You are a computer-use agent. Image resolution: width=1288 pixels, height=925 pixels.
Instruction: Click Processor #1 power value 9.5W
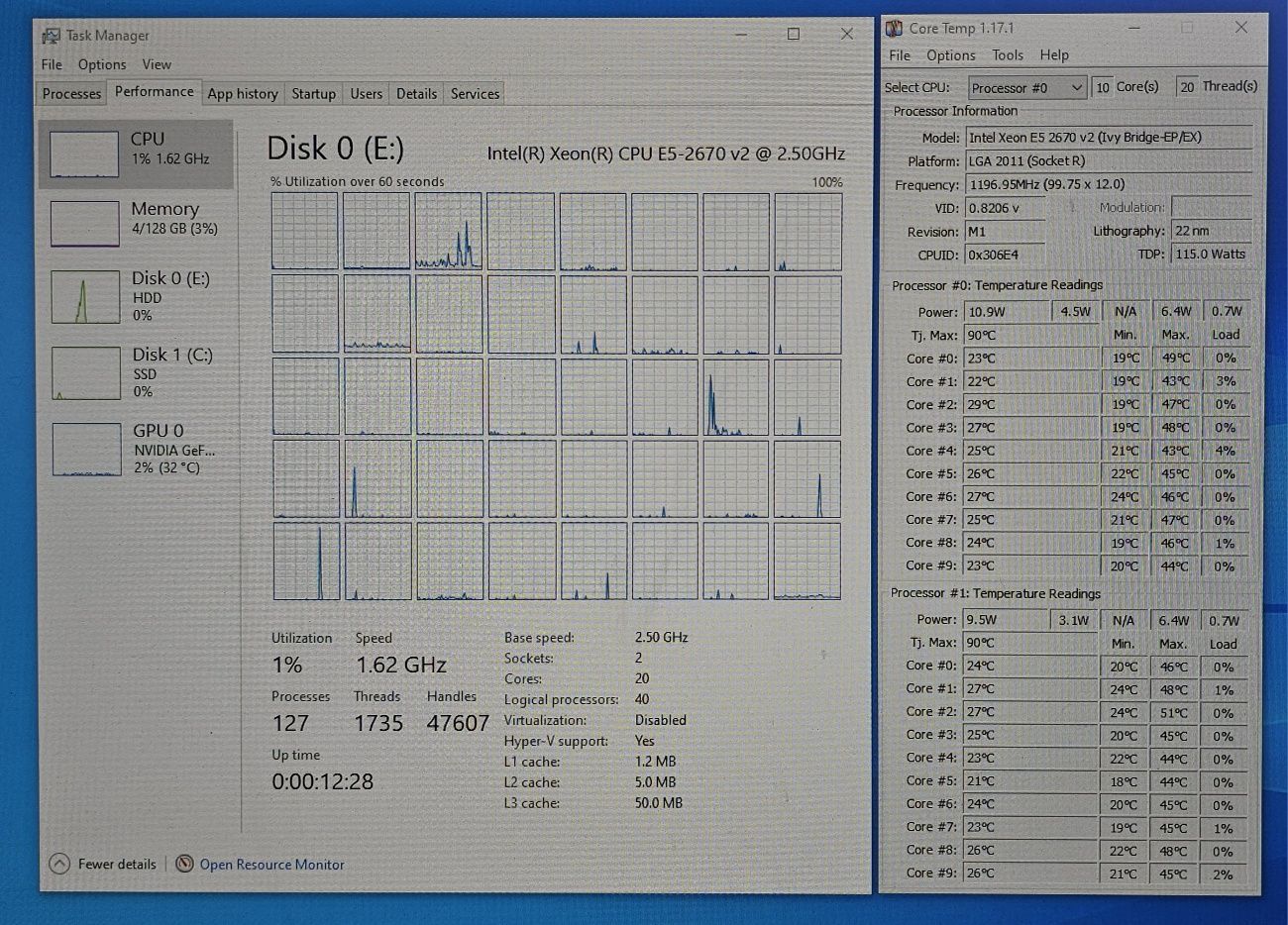point(1006,620)
